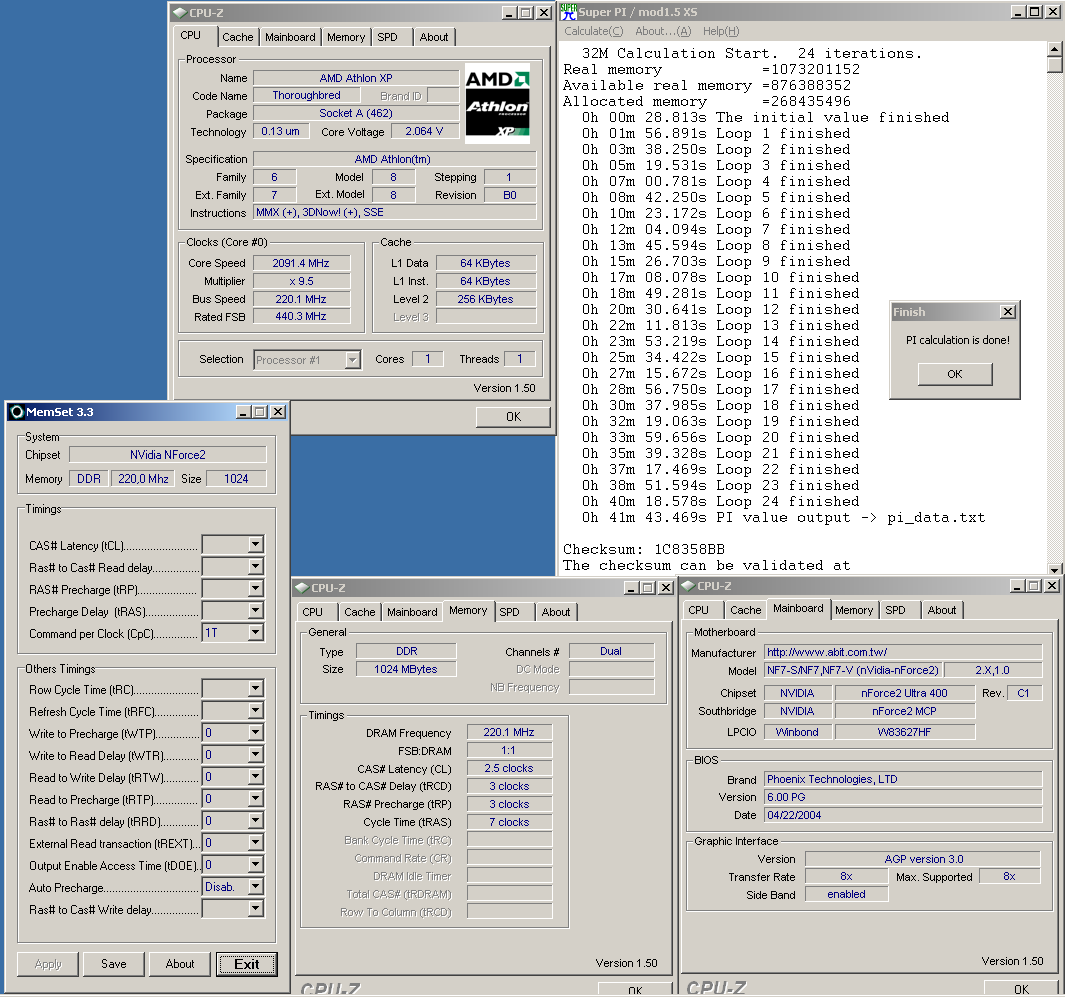This screenshot has height=997, width=1065.
Task: Click Super PI scrollbar up arrow
Action: [1054, 50]
